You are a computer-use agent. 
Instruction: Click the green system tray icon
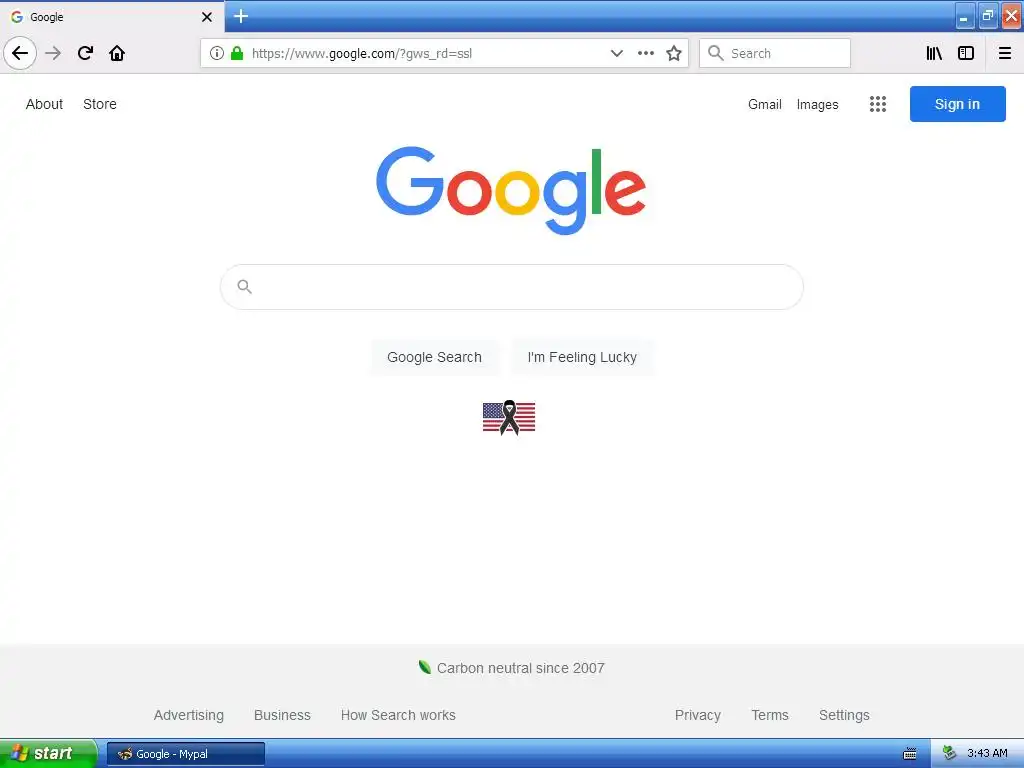pos(950,754)
